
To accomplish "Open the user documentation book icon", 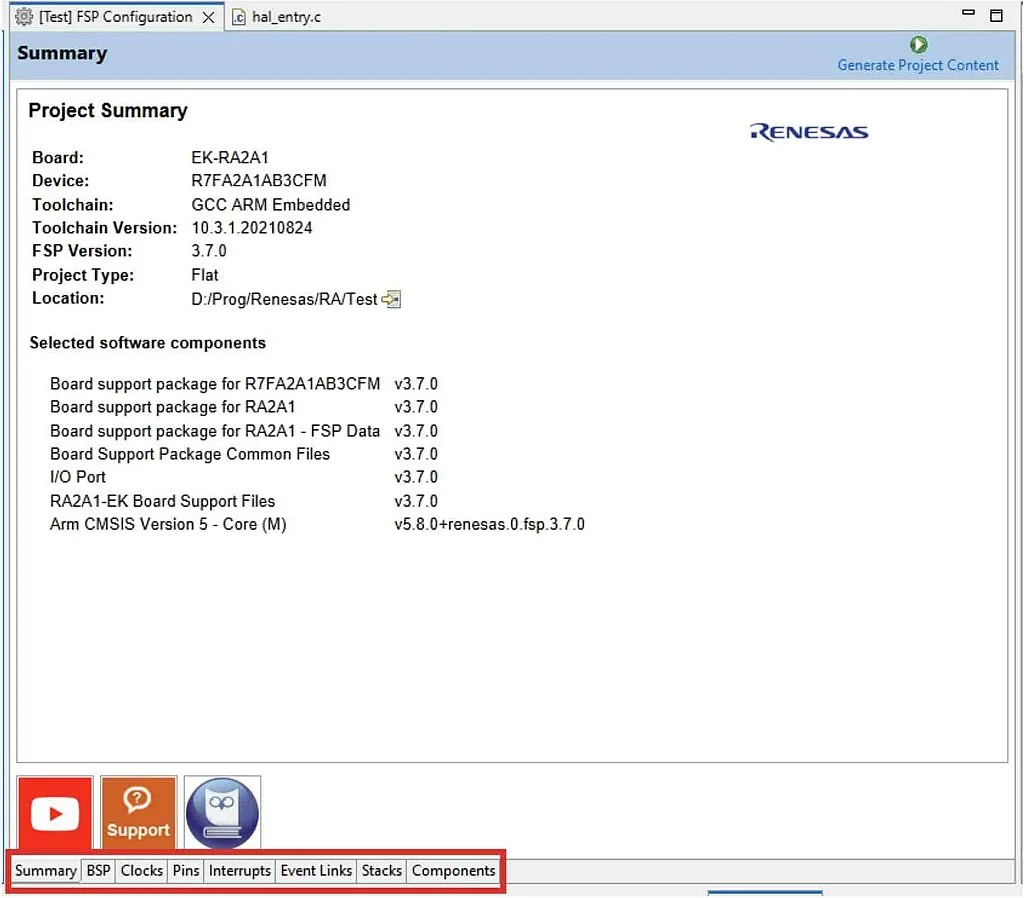I will (221, 812).
